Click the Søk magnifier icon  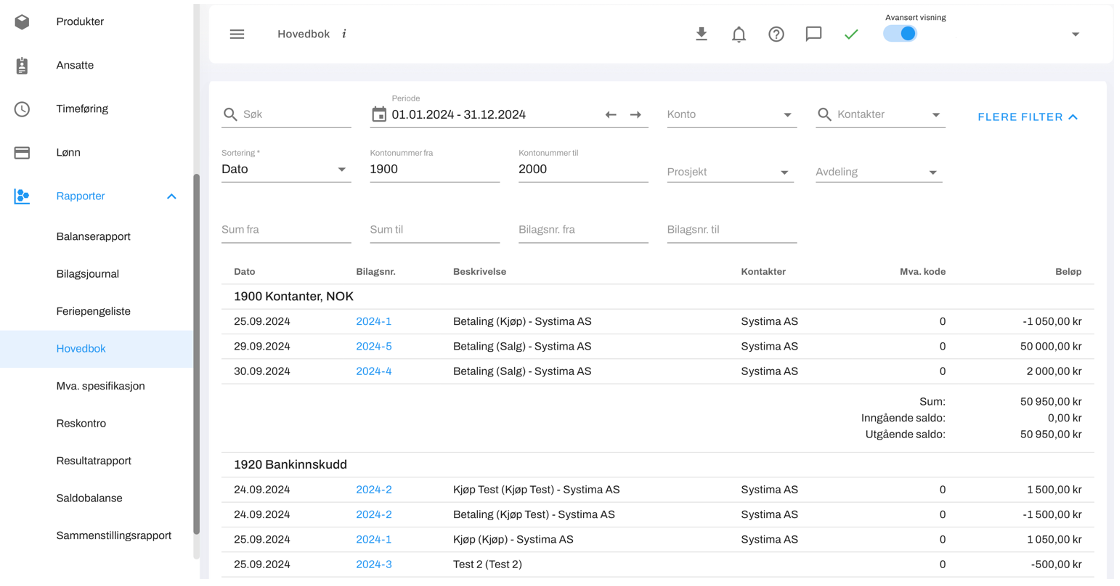tap(230, 114)
